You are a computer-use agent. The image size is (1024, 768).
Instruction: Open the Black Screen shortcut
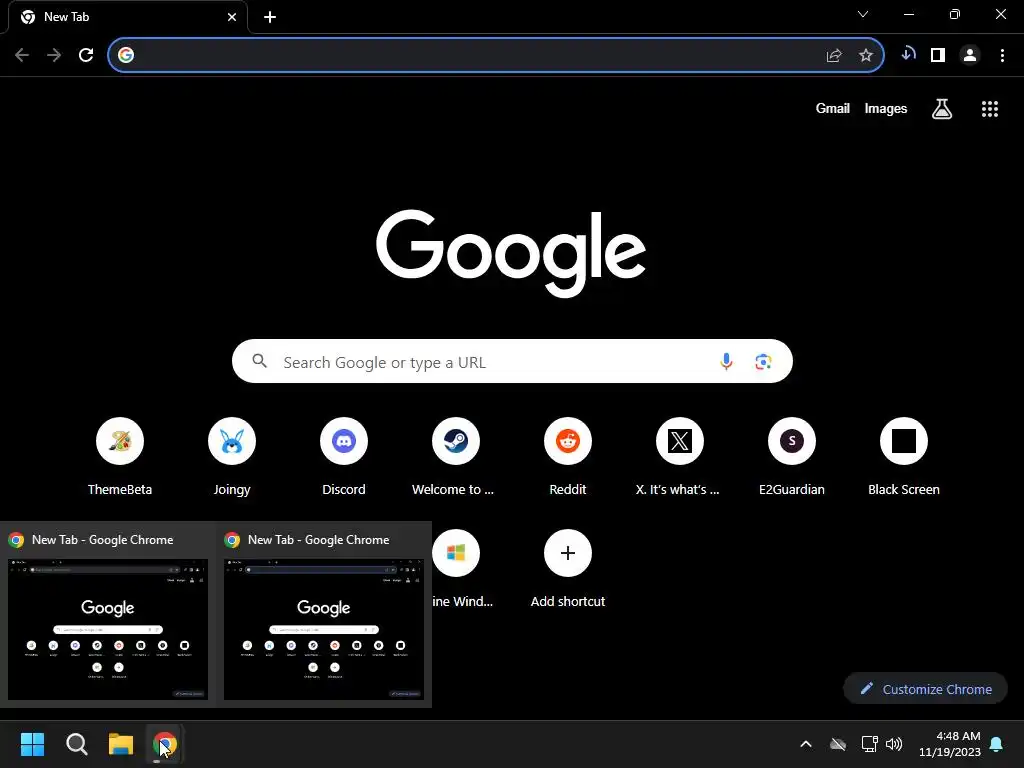click(x=904, y=457)
